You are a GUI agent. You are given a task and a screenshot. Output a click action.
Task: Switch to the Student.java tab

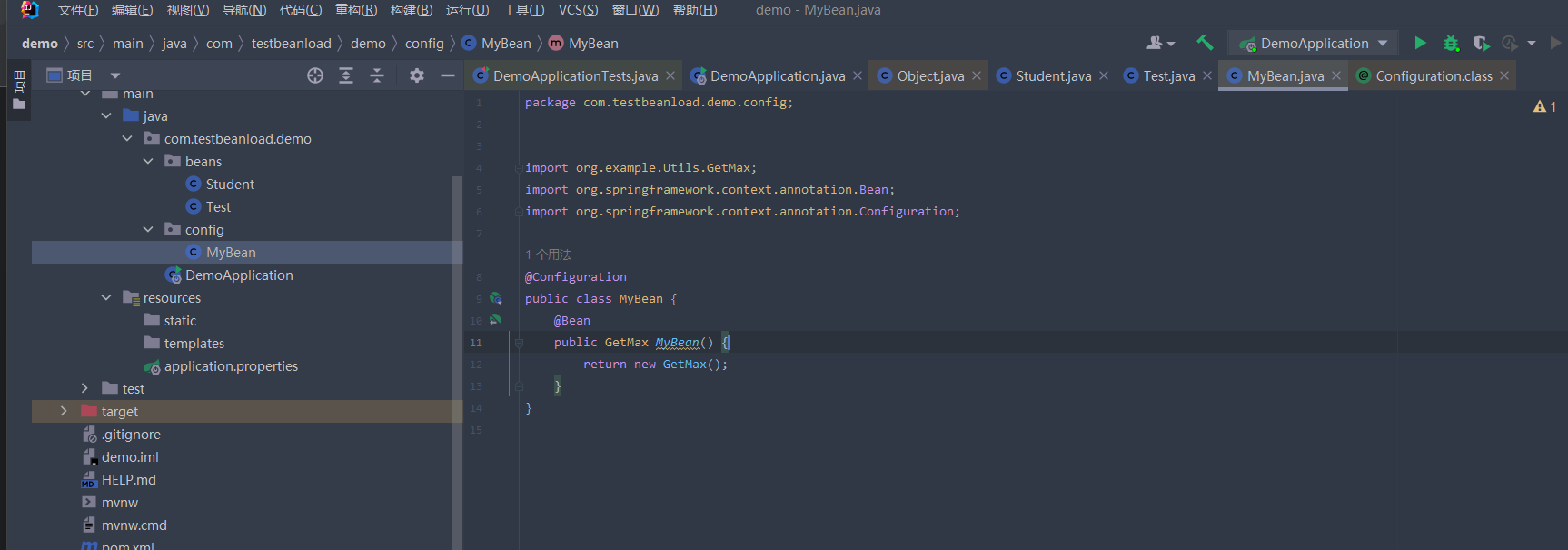click(1053, 75)
